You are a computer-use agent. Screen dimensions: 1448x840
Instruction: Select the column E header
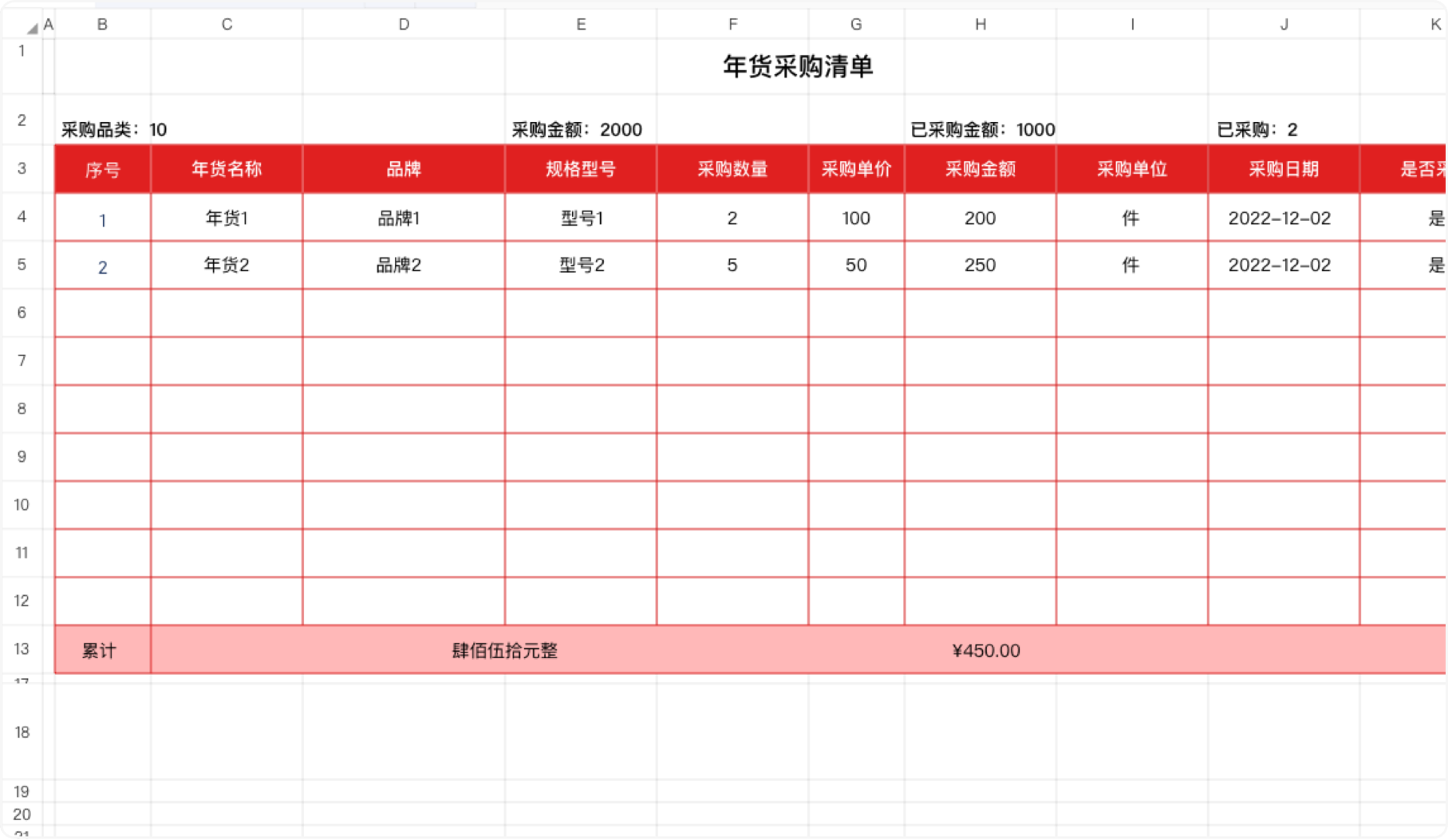tap(581, 25)
